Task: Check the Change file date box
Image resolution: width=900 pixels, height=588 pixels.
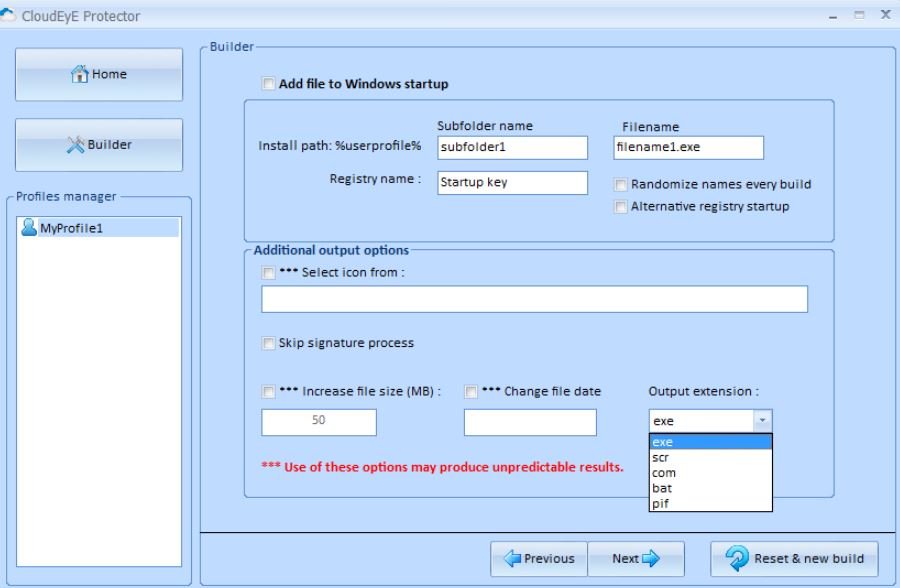Action: pos(471,392)
